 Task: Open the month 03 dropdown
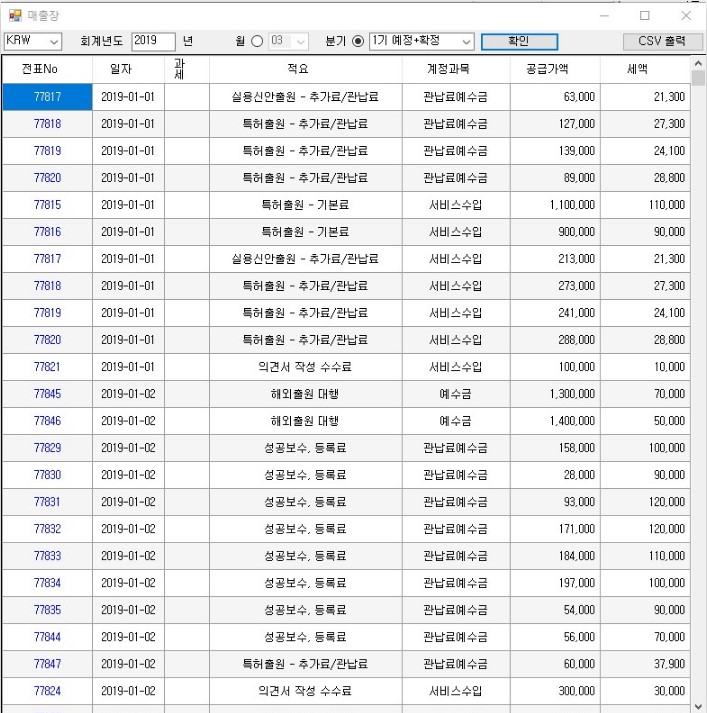(288, 41)
